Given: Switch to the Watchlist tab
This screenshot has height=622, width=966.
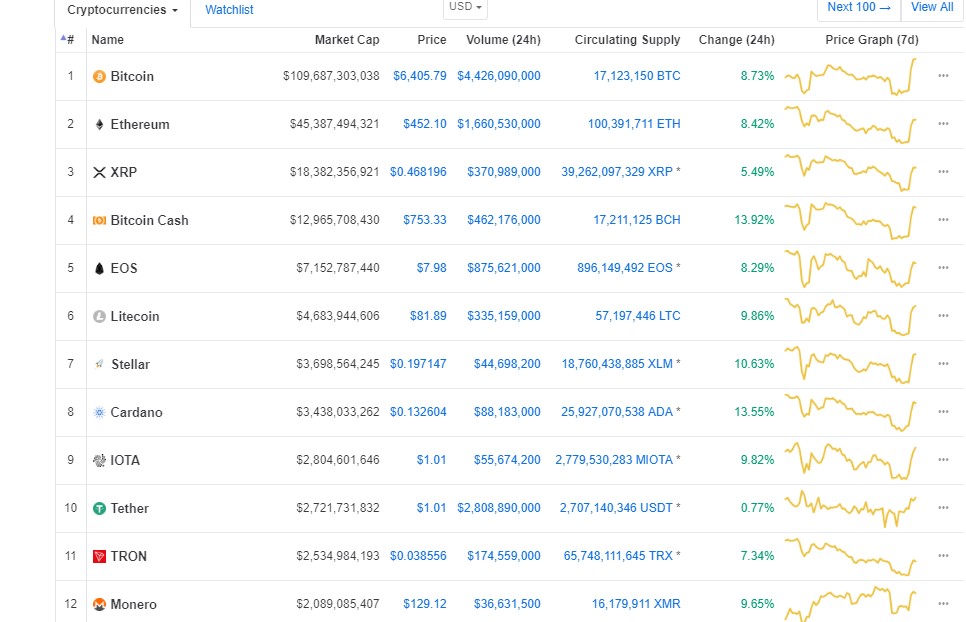Looking at the screenshot, I should tap(229, 10).
